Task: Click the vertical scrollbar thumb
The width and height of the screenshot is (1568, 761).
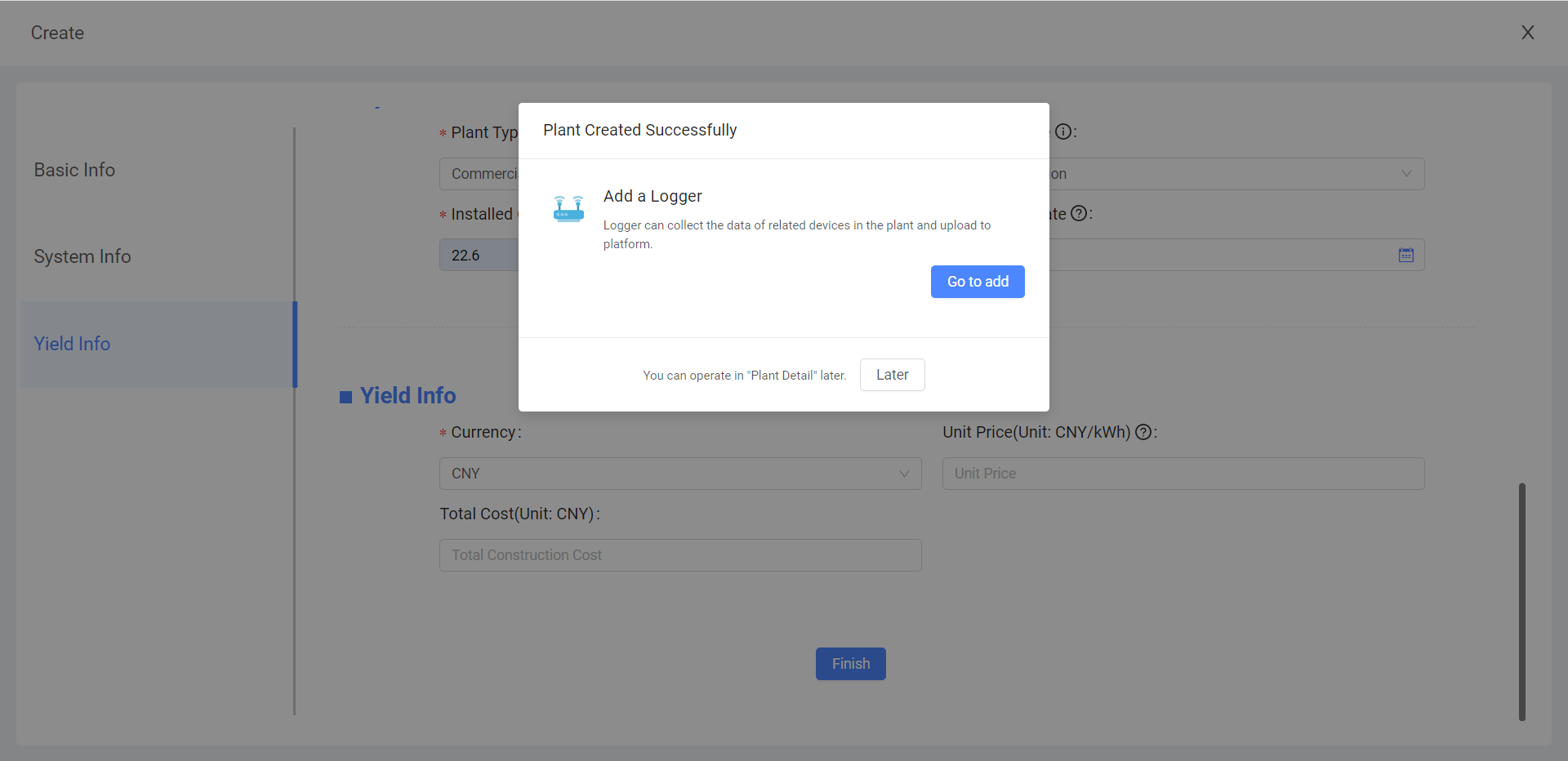Action: (x=1521, y=601)
